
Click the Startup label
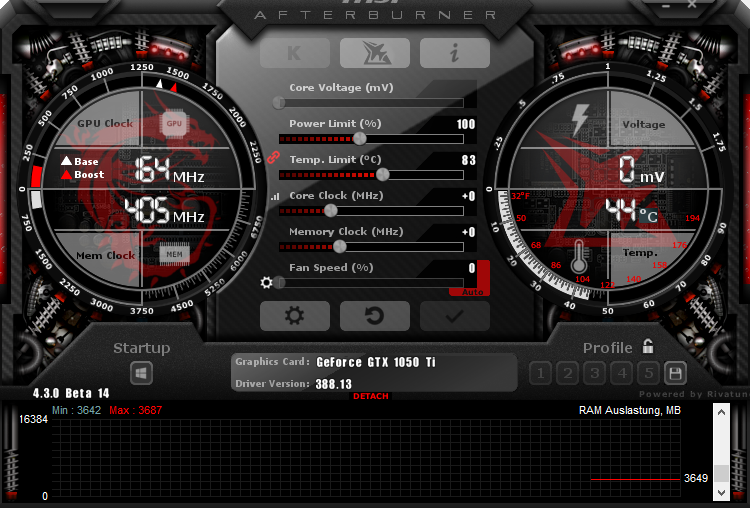coord(142,348)
